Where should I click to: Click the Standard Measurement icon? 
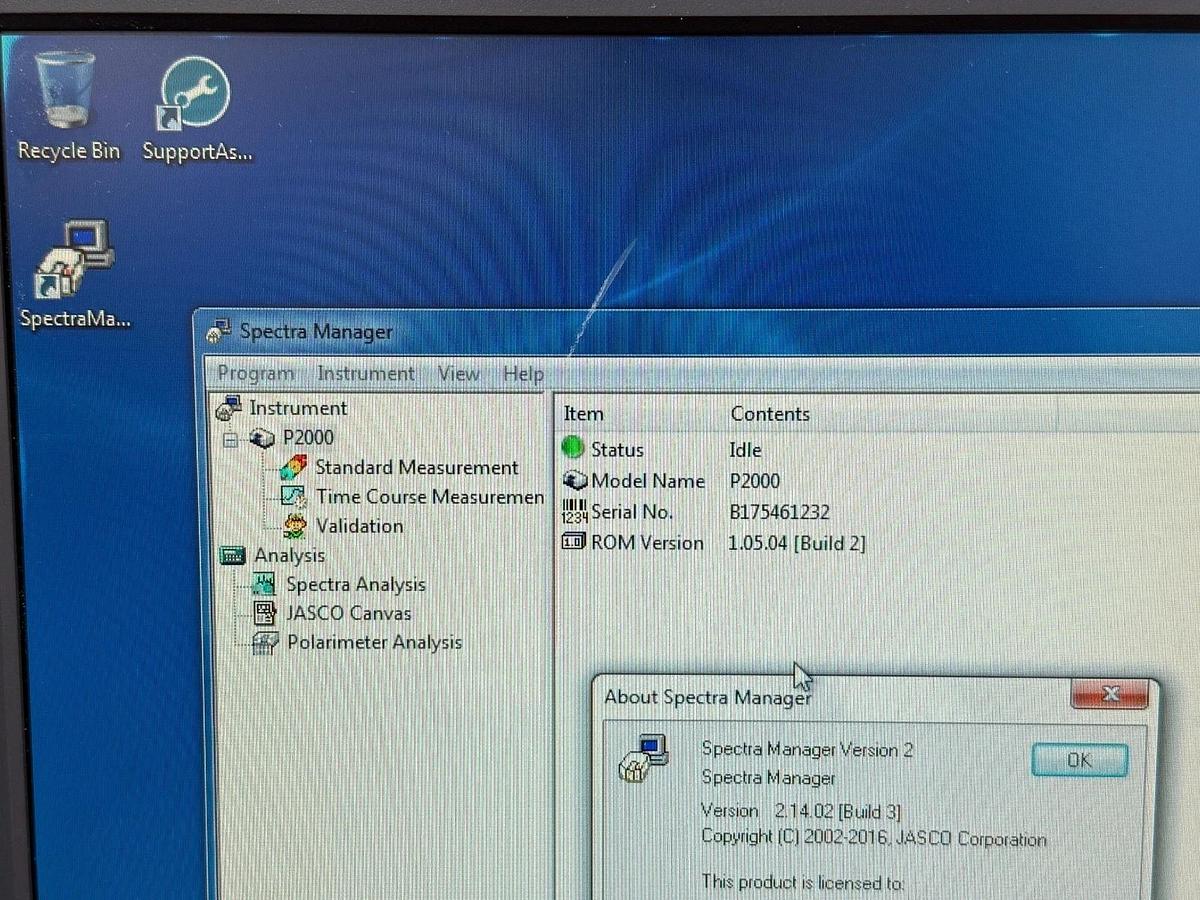click(294, 467)
